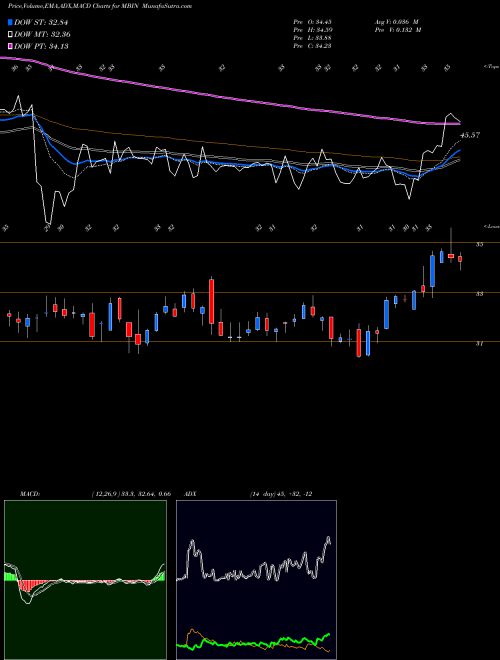This screenshot has width=500, height=660.
Task: Click the 'MACD:' panel heading
Action: (x=30, y=494)
